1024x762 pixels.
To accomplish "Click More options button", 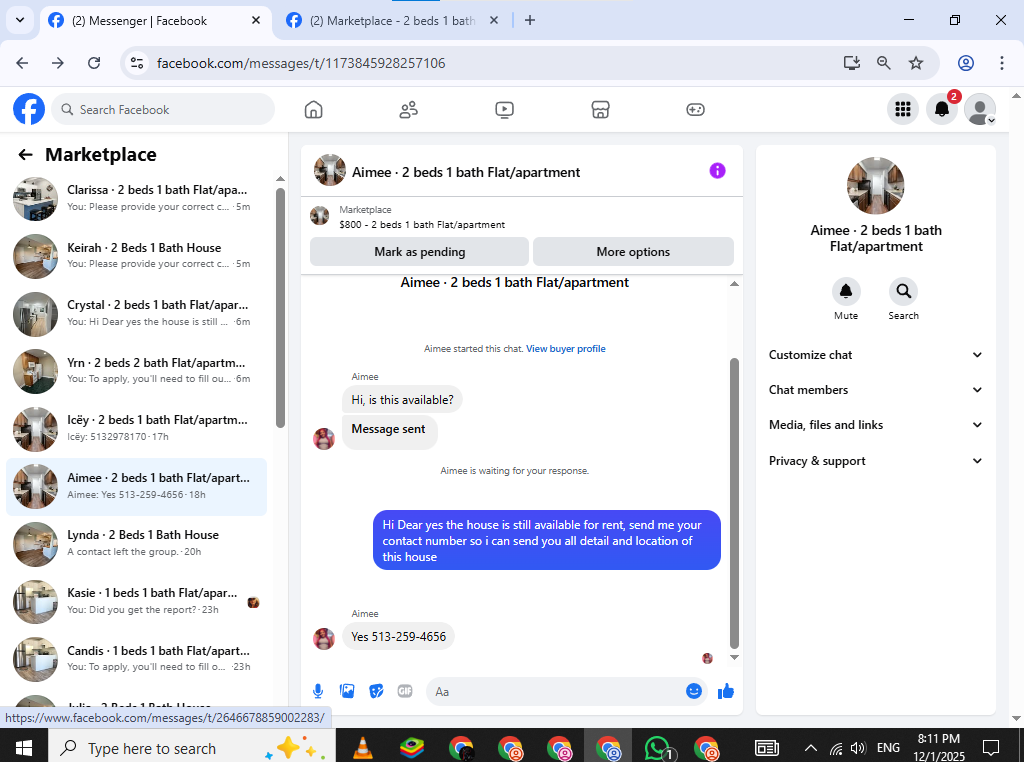I will coord(633,252).
